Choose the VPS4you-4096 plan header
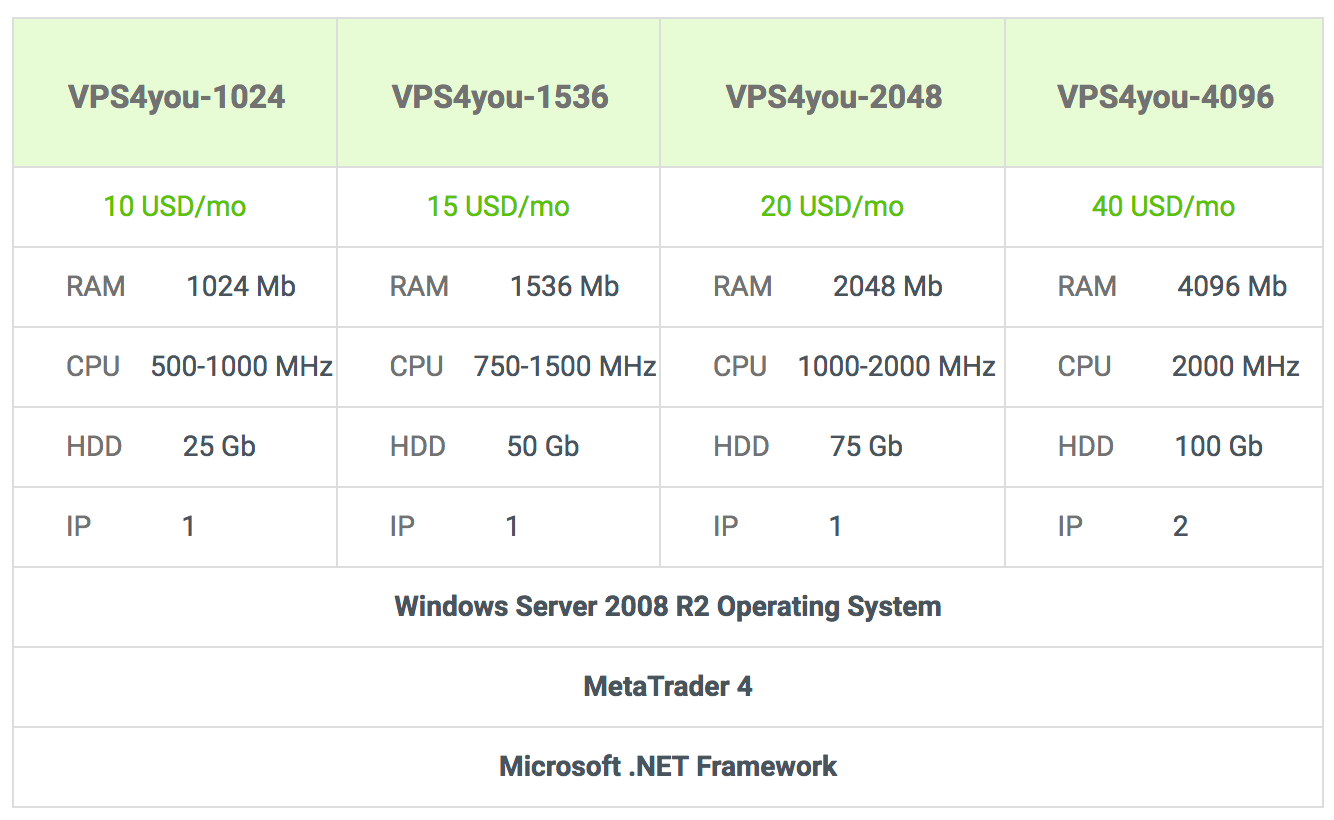The image size is (1334, 820). (x=1165, y=97)
